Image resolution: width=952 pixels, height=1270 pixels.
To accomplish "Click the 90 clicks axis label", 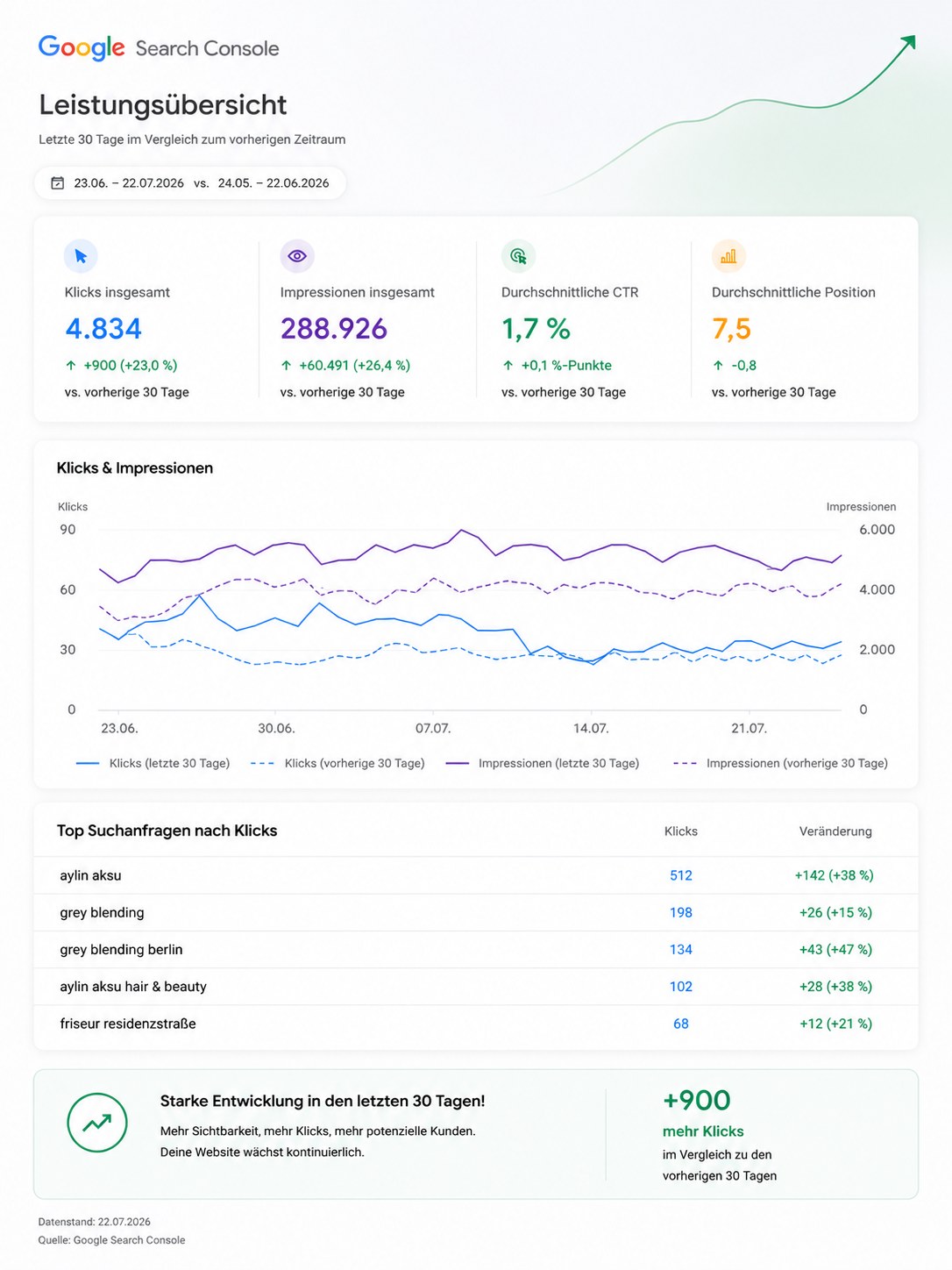I will [x=67, y=530].
